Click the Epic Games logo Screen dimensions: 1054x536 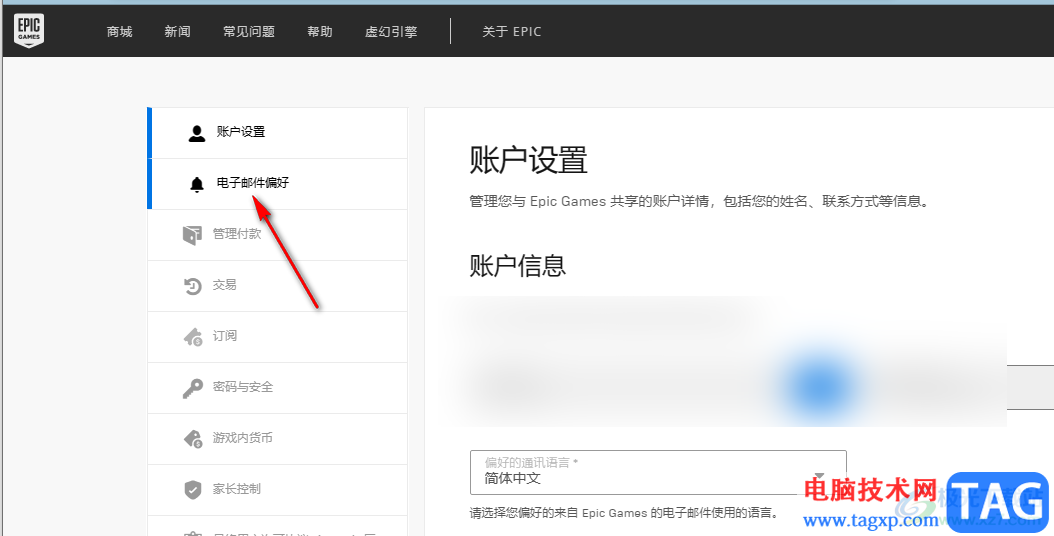[29, 31]
